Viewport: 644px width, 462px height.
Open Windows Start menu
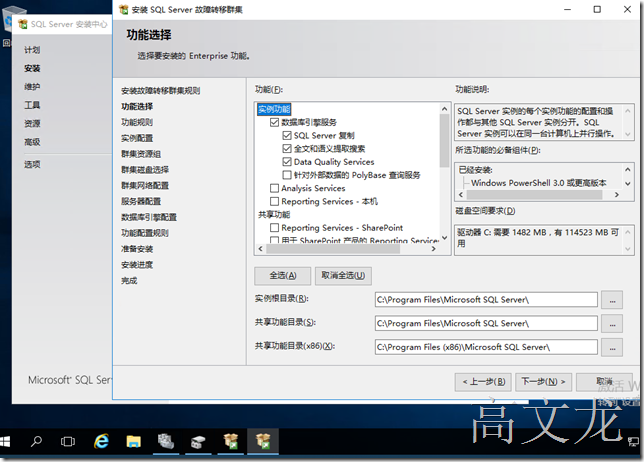click(x=4, y=442)
